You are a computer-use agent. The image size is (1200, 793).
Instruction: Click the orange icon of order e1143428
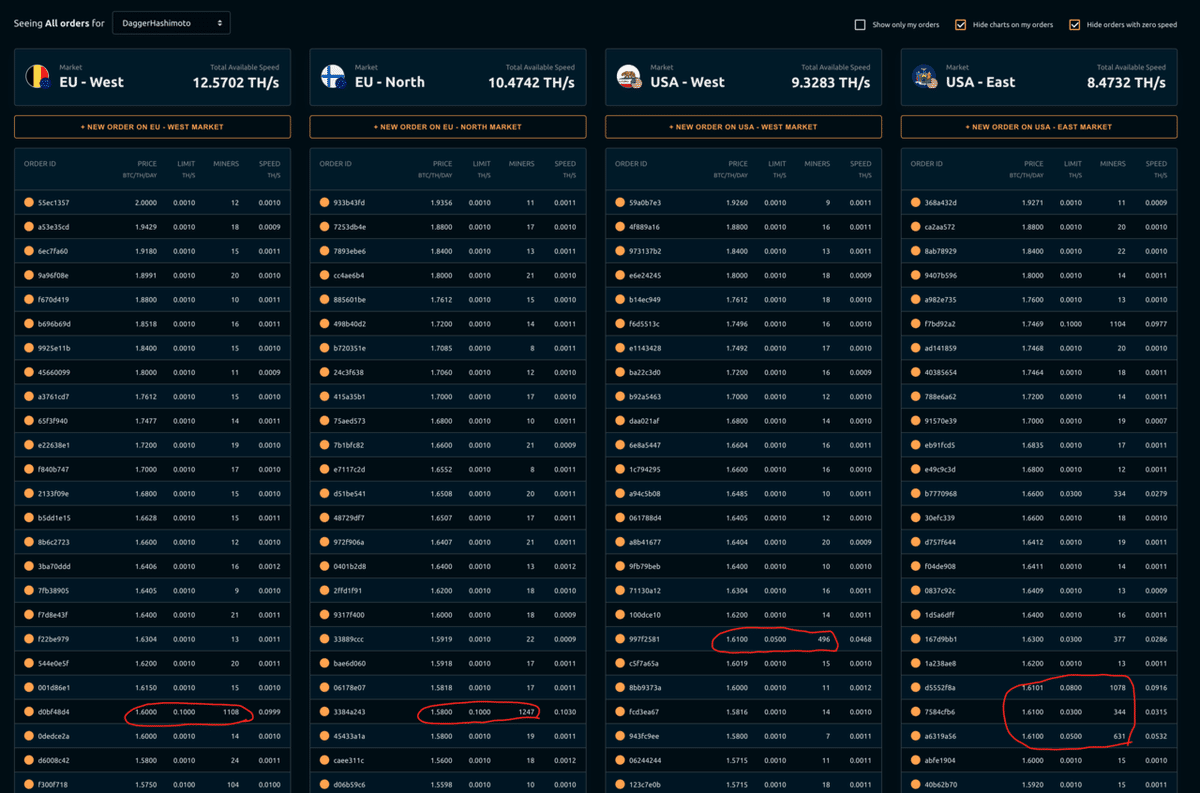620,348
